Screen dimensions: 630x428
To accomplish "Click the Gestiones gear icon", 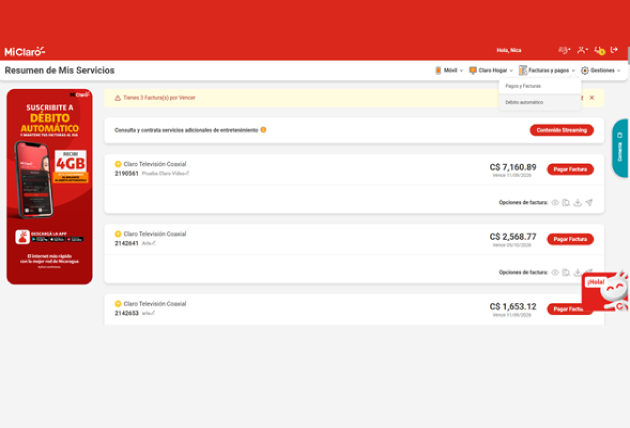I will (x=585, y=70).
